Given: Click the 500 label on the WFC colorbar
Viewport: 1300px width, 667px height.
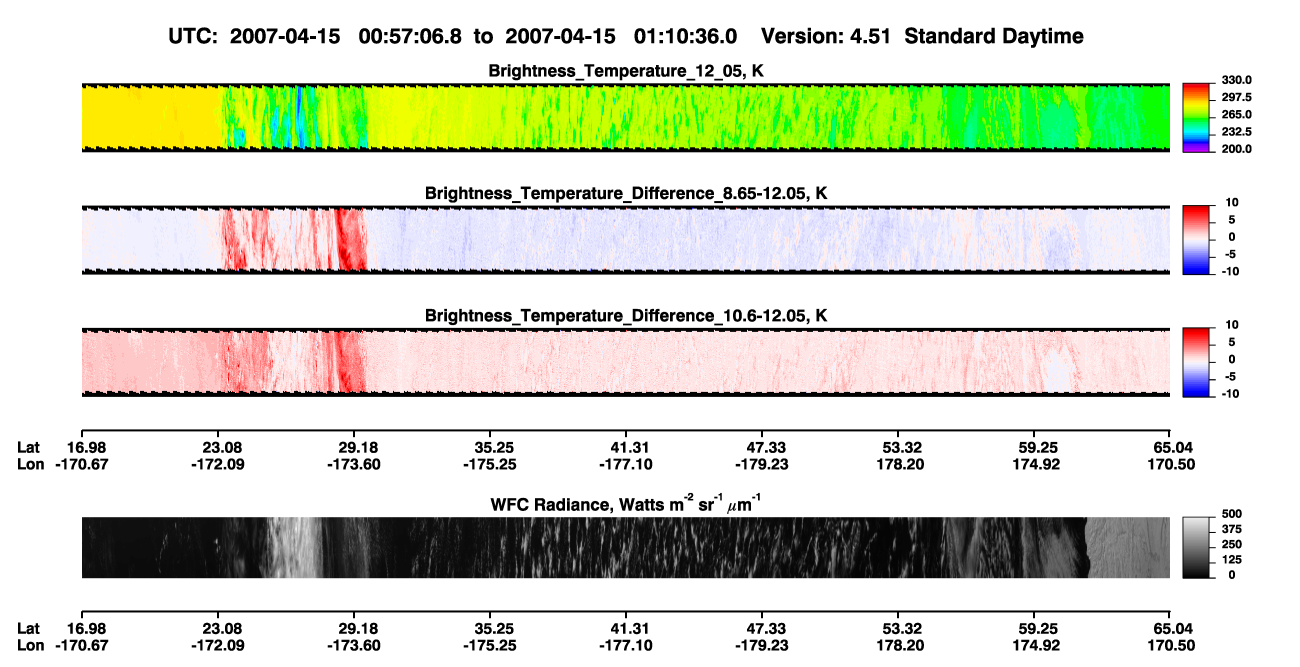Looking at the screenshot, I should 1232,513.
